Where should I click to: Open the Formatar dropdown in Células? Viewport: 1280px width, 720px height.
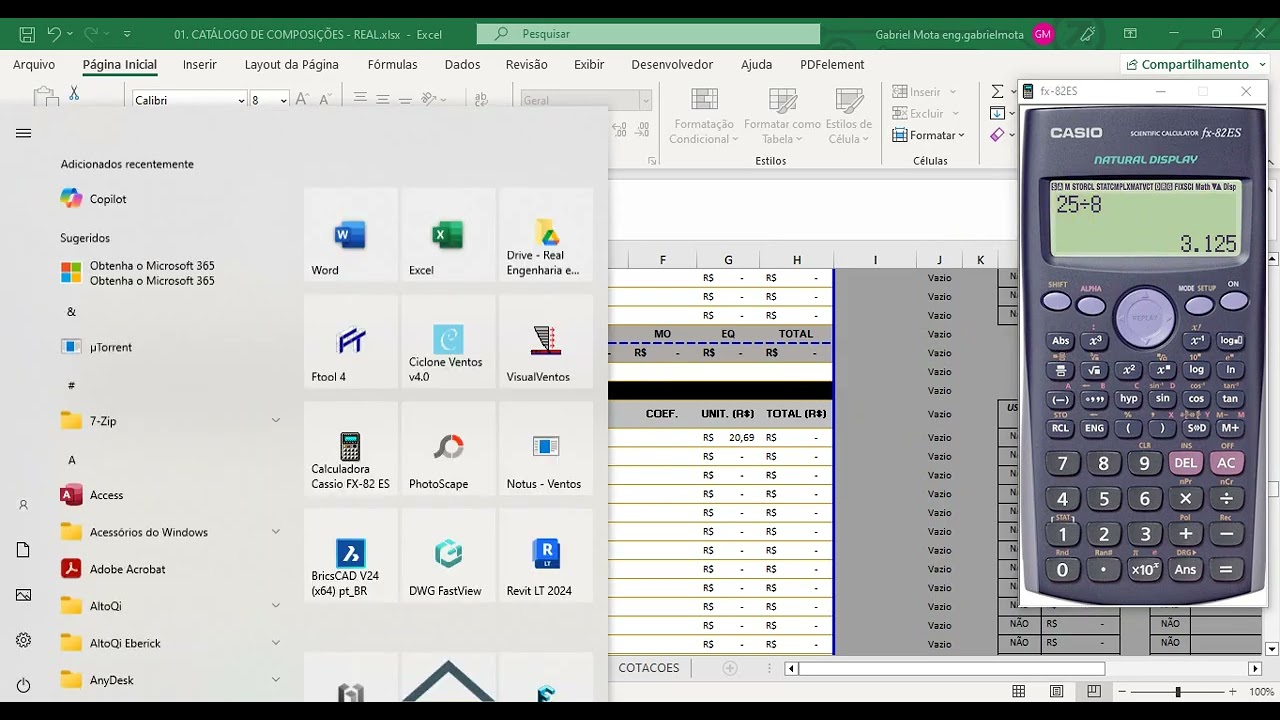pyautogui.click(x=929, y=135)
